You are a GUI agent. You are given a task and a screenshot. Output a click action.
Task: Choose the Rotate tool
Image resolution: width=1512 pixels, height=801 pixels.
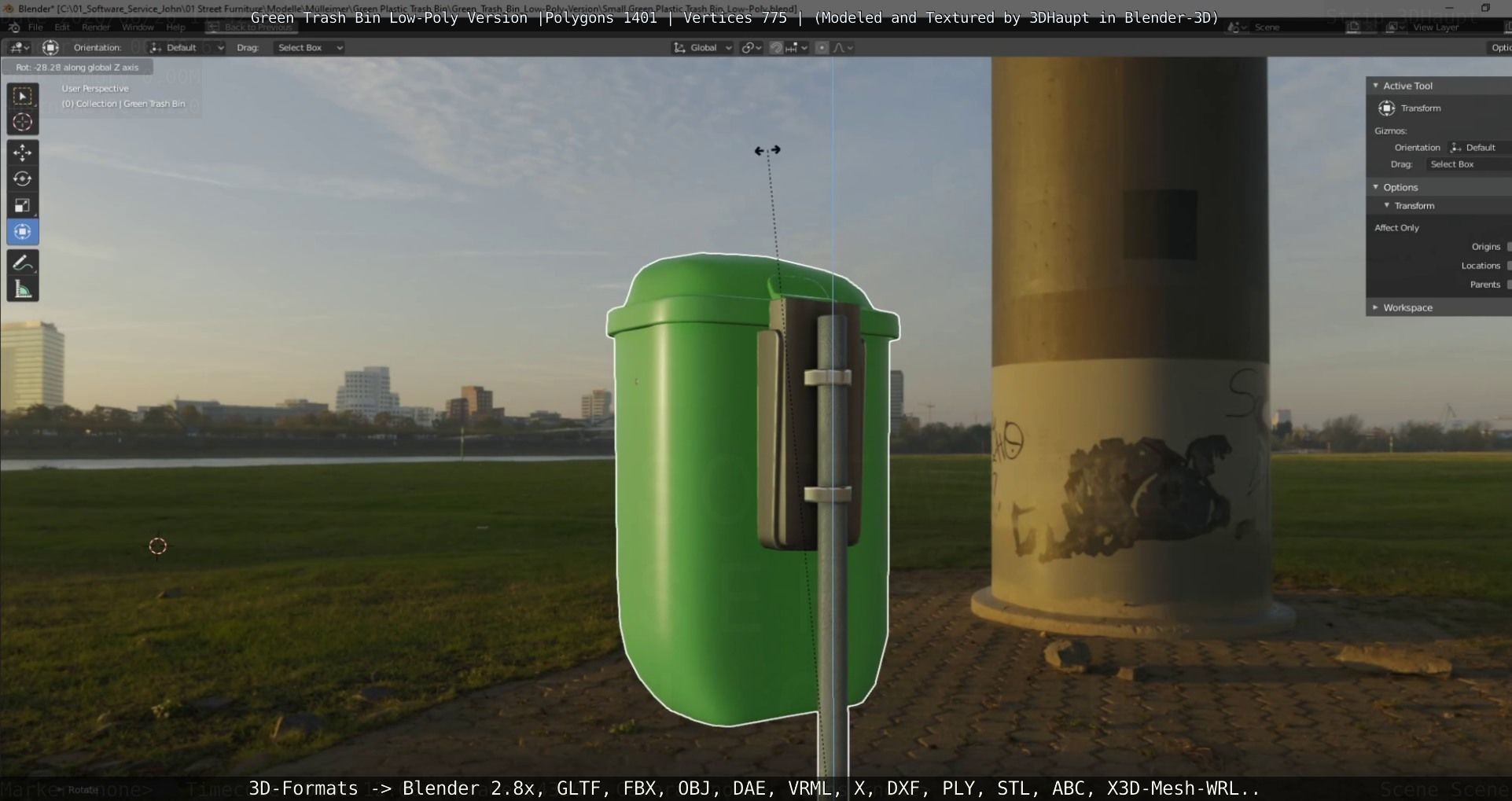[23, 179]
